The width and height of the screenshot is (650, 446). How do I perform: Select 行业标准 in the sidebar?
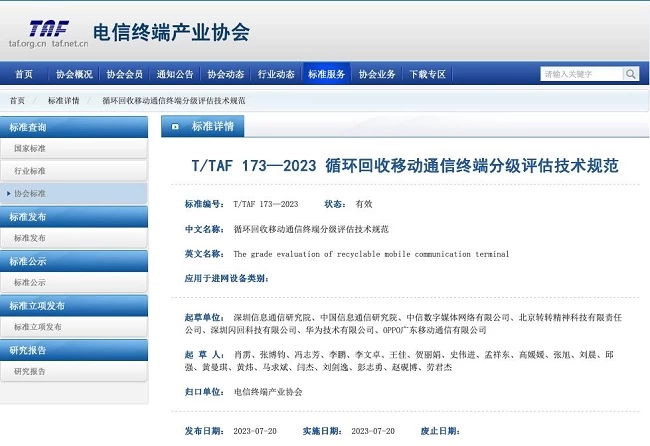coord(30,171)
